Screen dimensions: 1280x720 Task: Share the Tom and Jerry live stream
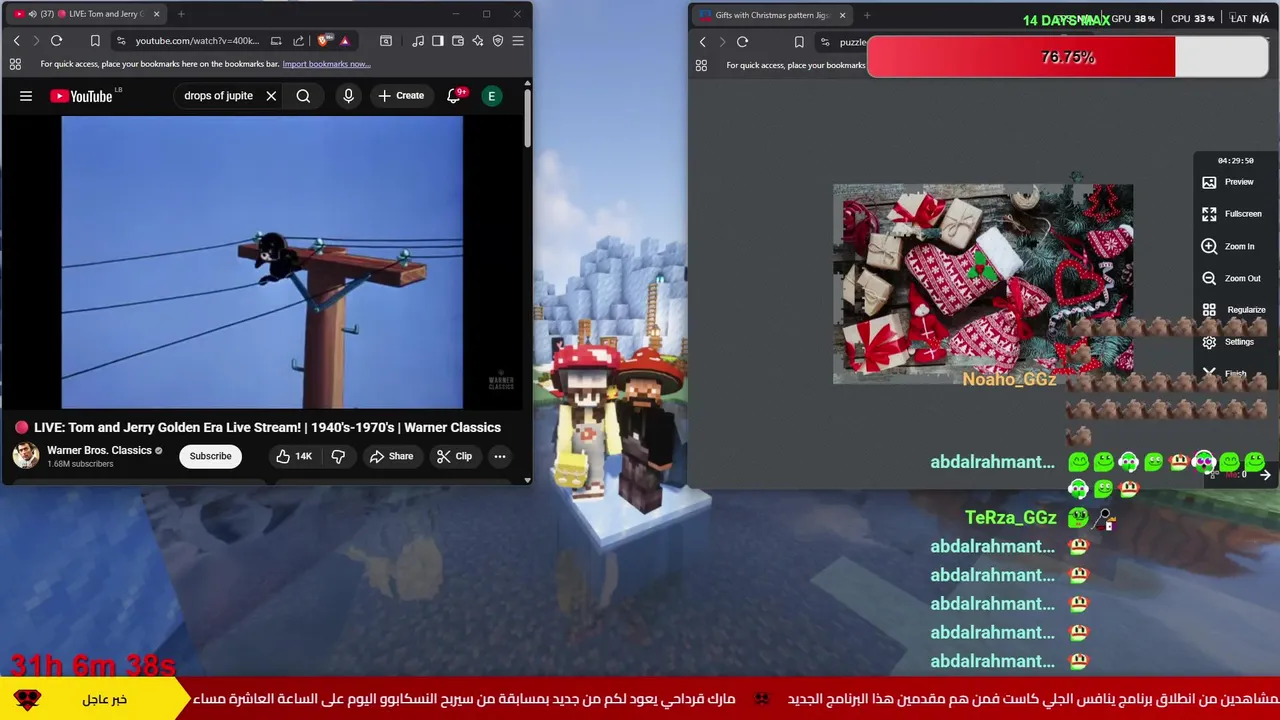(x=391, y=456)
